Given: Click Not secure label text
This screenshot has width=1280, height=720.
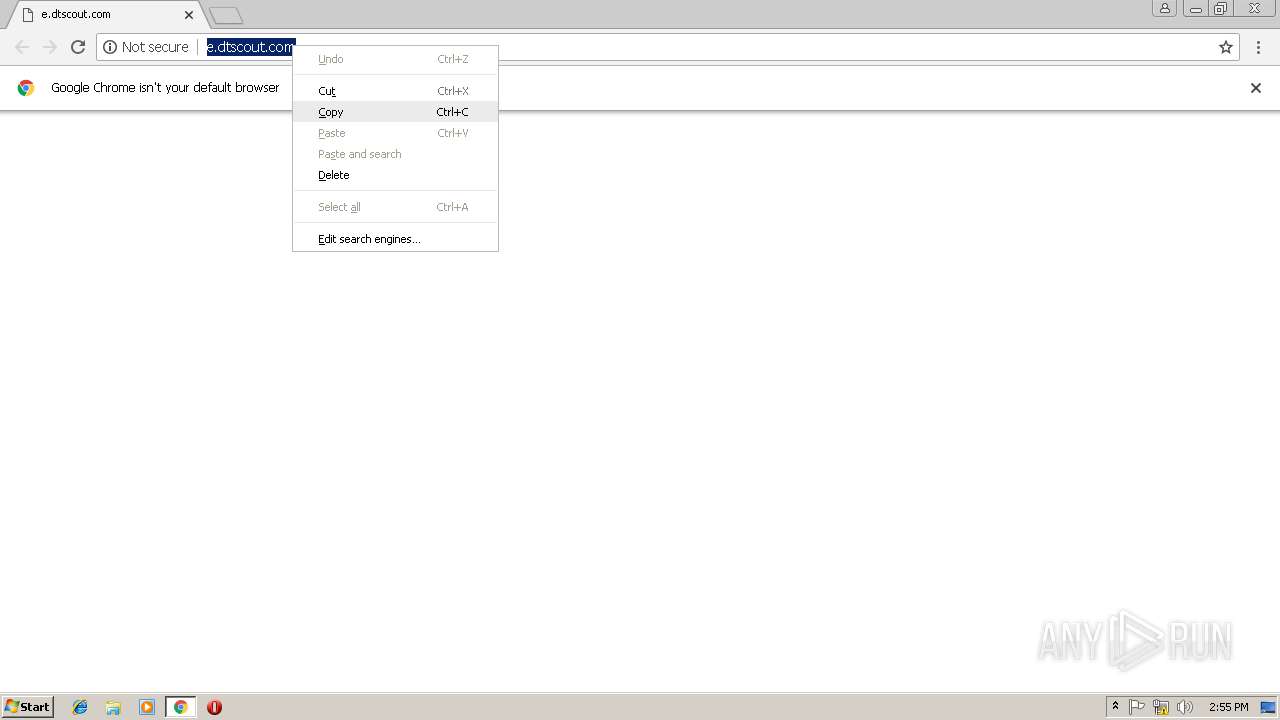Looking at the screenshot, I should (155, 47).
